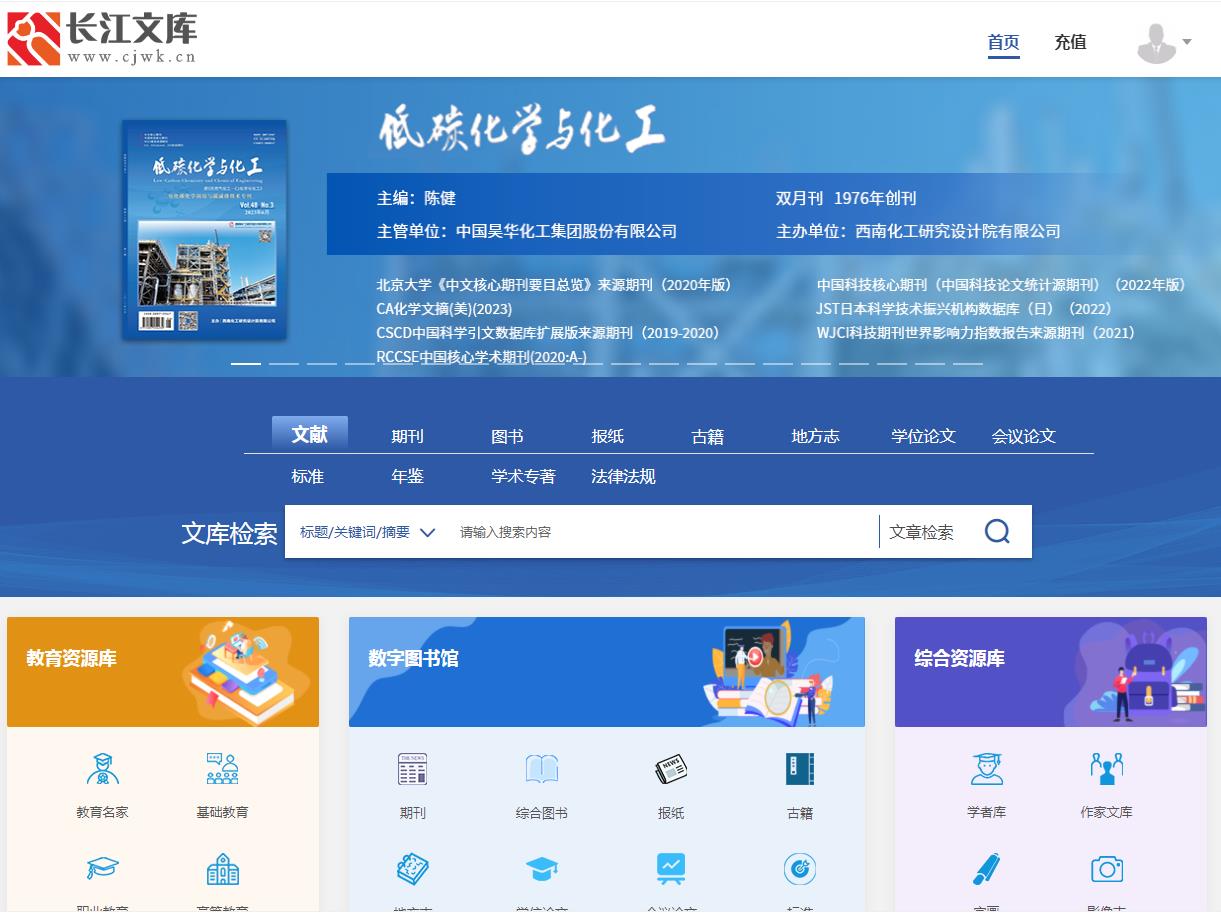The image size is (1221, 913).
Task: Open the 低碳化学与化工 journal cover image
Action: click(x=204, y=230)
